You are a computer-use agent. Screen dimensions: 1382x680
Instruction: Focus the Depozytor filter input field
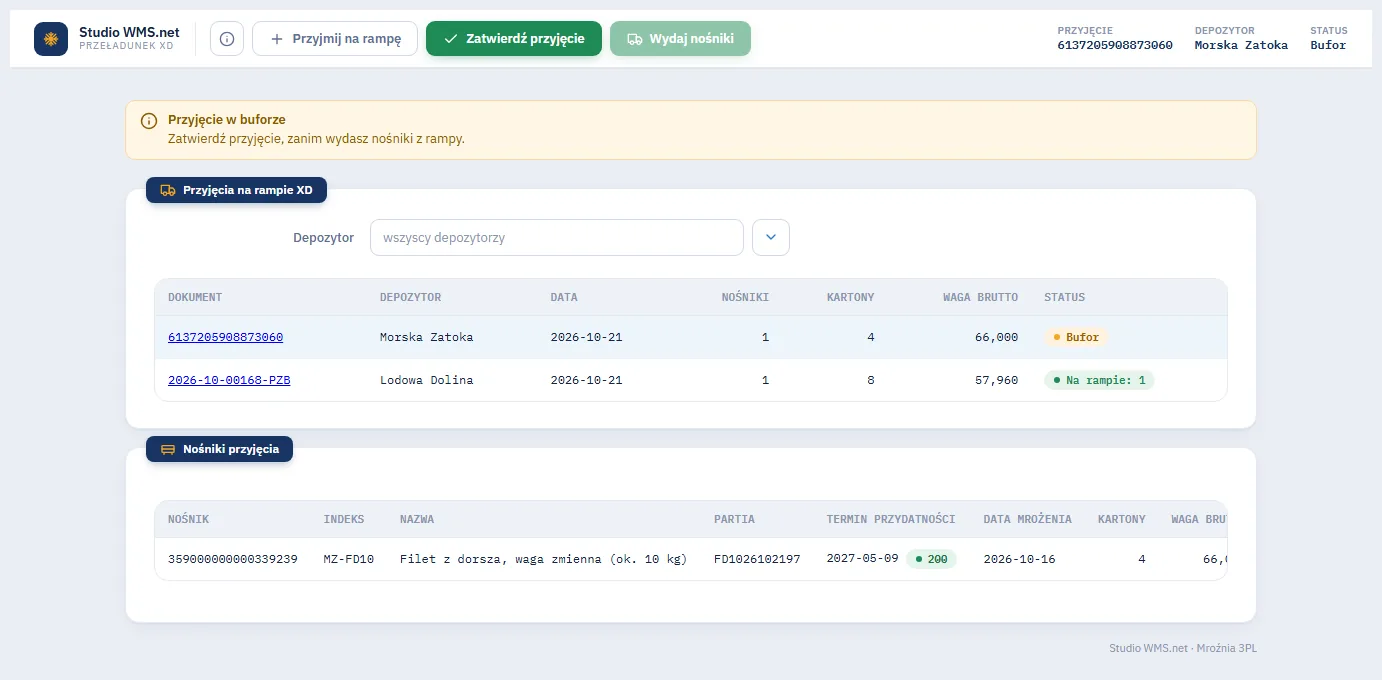tap(557, 238)
